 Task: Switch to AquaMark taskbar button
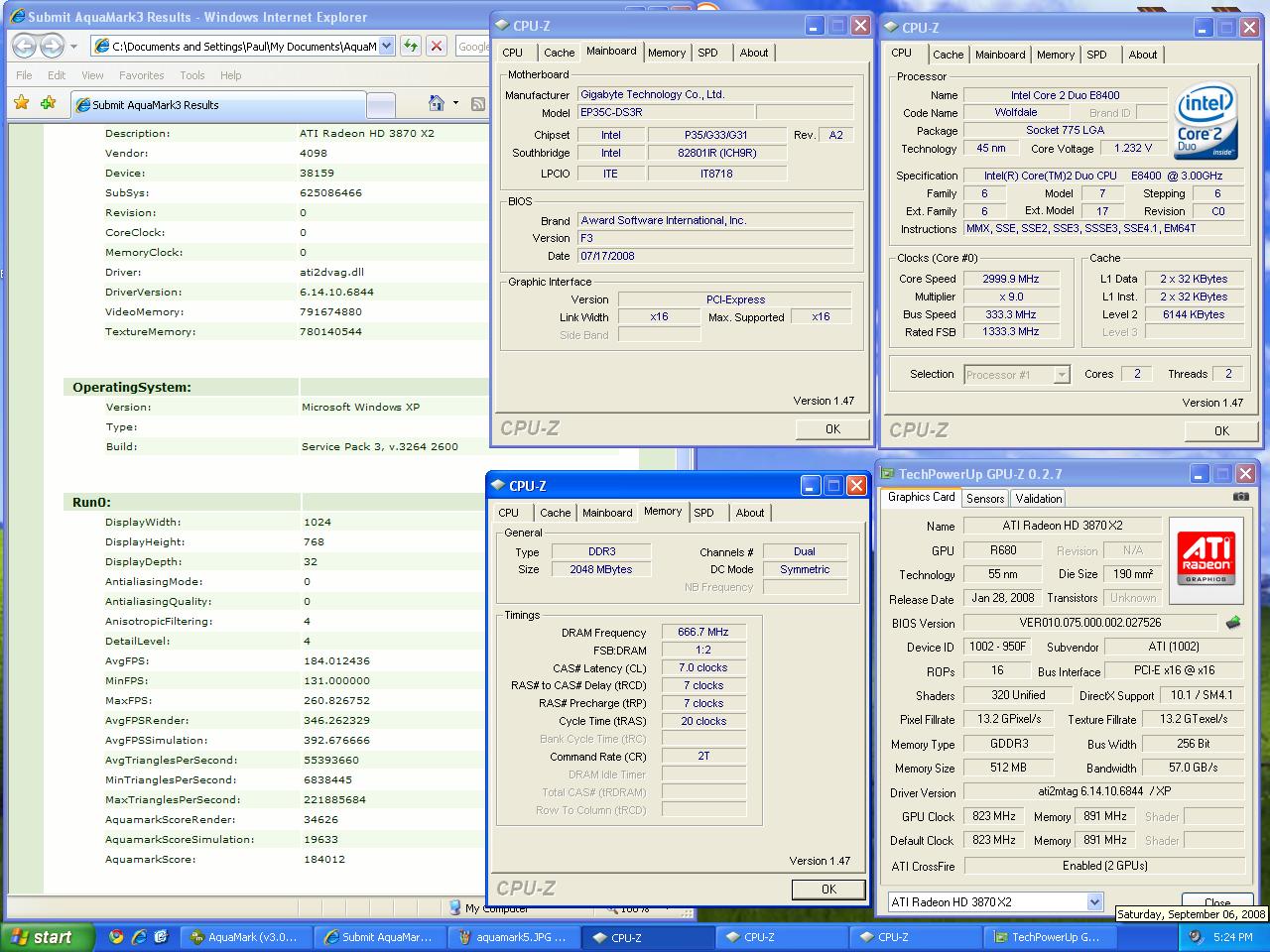(245, 937)
